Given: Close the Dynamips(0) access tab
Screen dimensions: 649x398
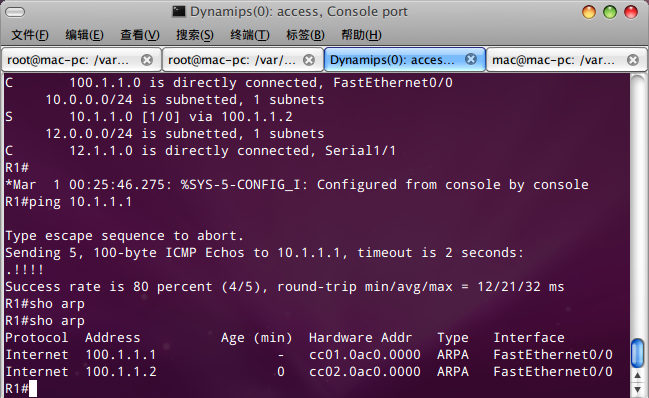Looking at the screenshot, I should [471, 60].
